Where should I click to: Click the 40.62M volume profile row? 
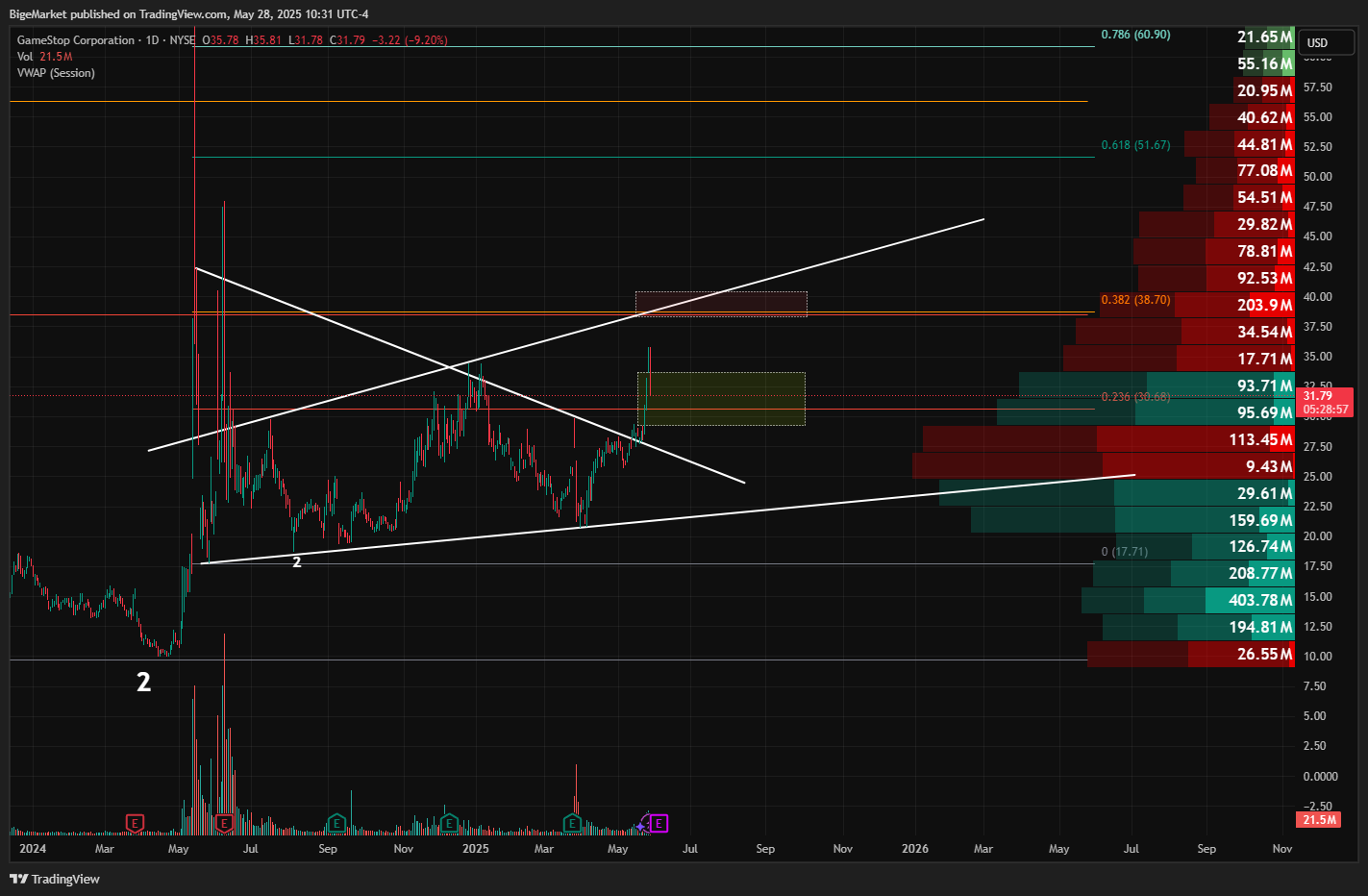1252,117
